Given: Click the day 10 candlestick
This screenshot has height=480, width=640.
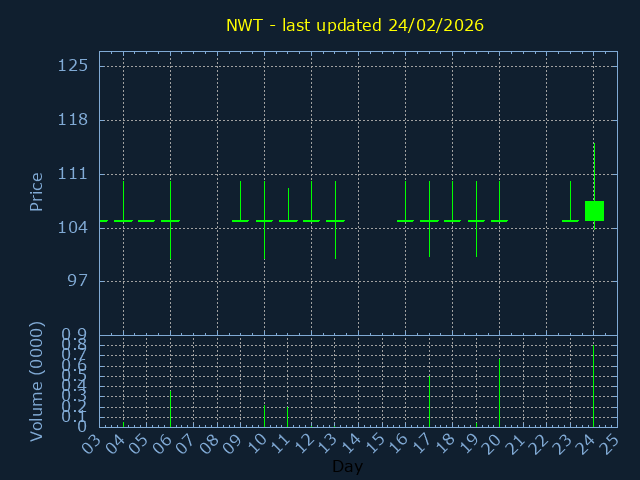Looking at the screenshot, I should (x=264, y=220).
